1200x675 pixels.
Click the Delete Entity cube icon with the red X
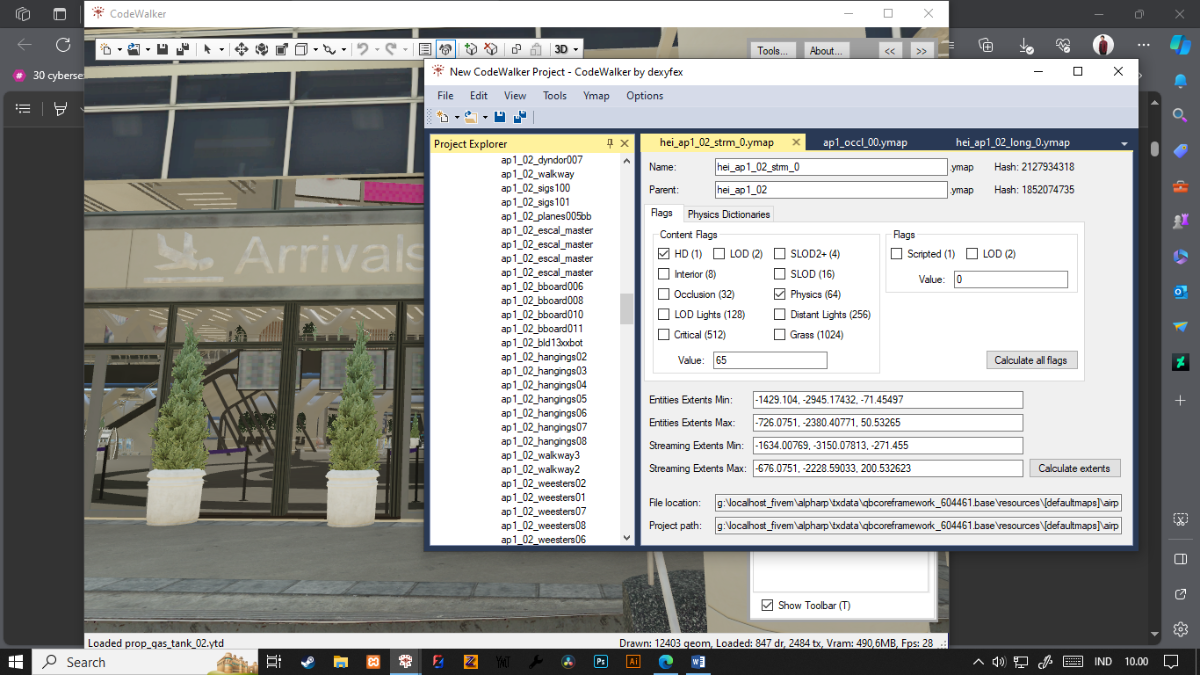click(x=491, y=49)
